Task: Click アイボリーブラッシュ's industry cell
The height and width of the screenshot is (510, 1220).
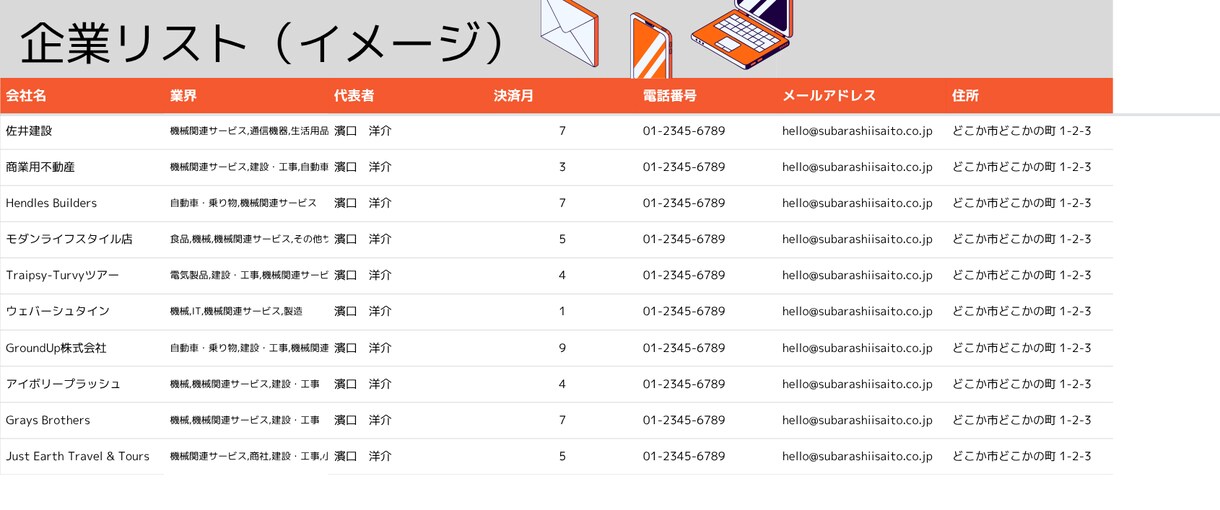Action: (x=245, y=384)
